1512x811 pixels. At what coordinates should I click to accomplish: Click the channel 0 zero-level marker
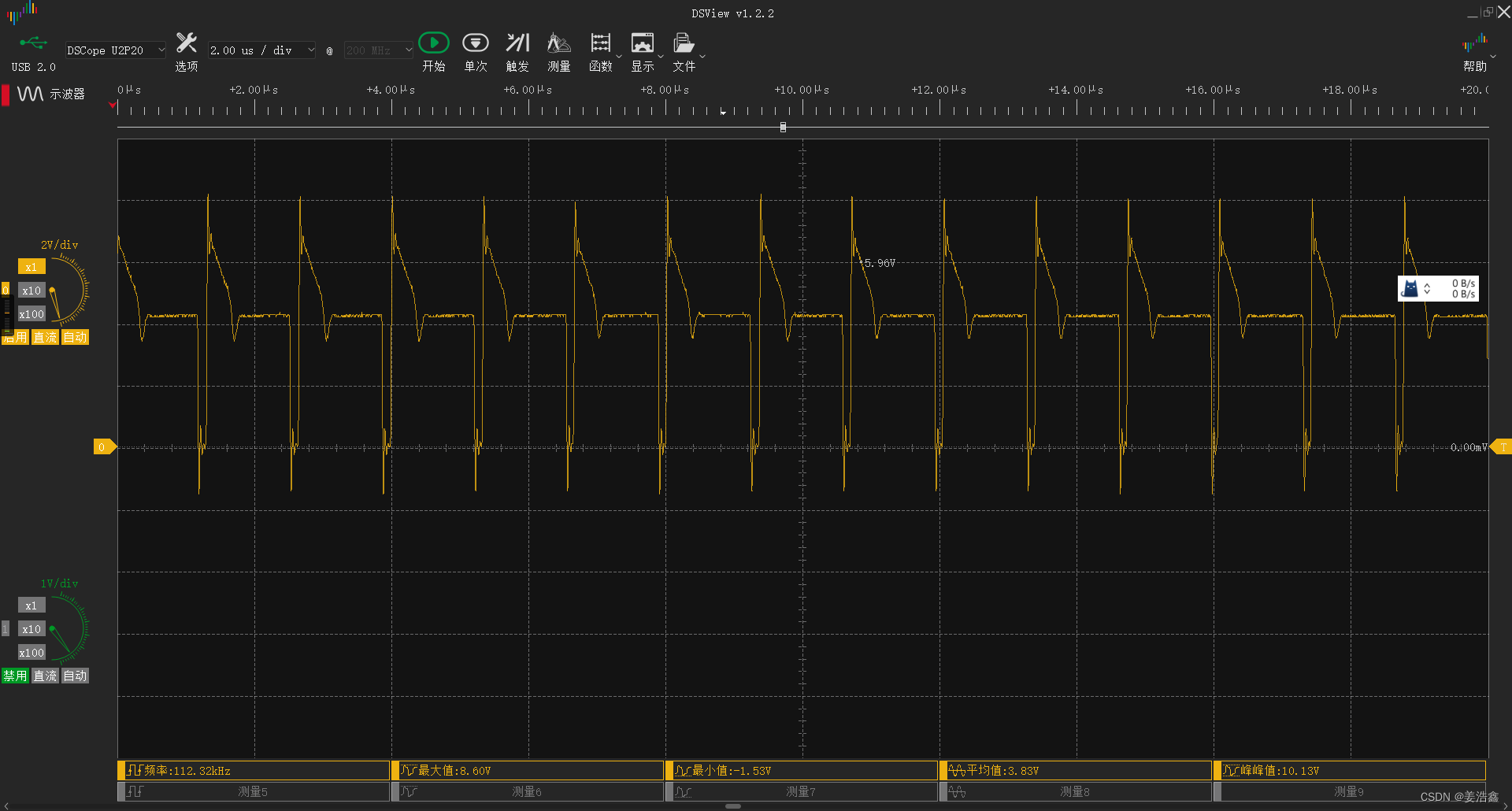tap(104, 447)
